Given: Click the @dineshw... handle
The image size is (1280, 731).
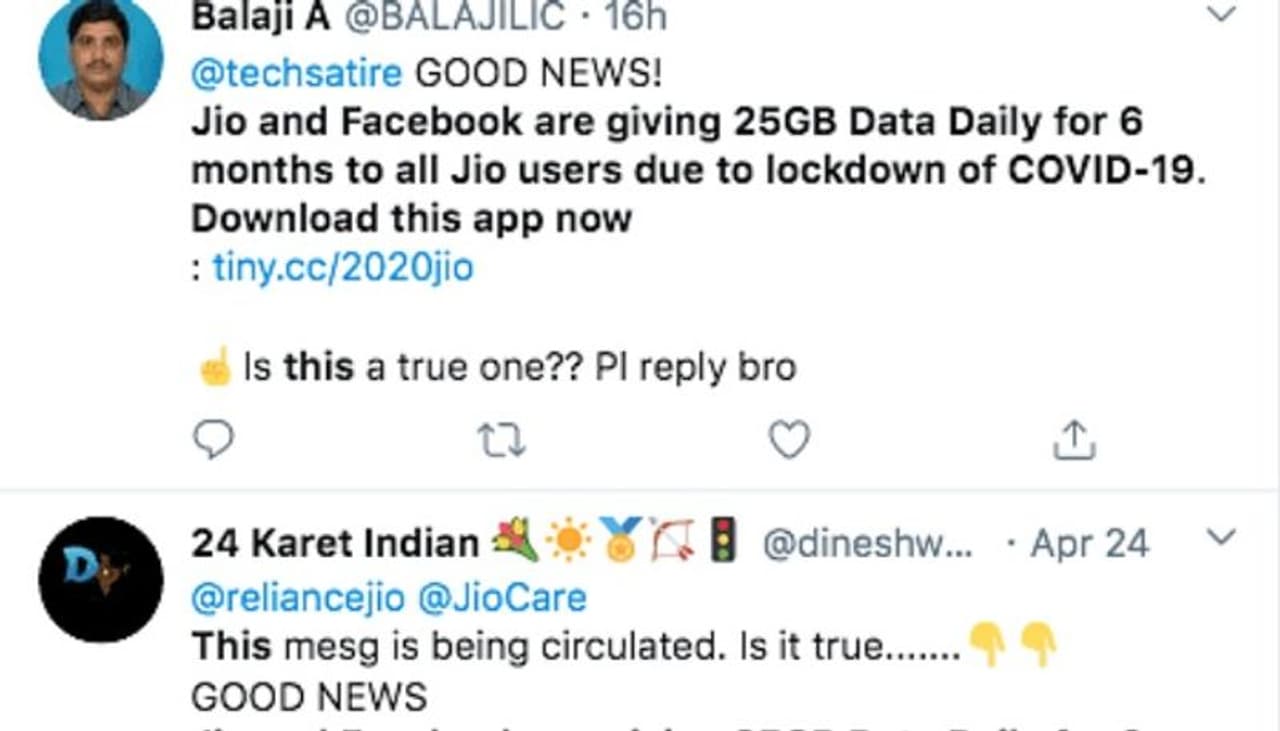Looking at the screenshot, I should coord(866,544).
